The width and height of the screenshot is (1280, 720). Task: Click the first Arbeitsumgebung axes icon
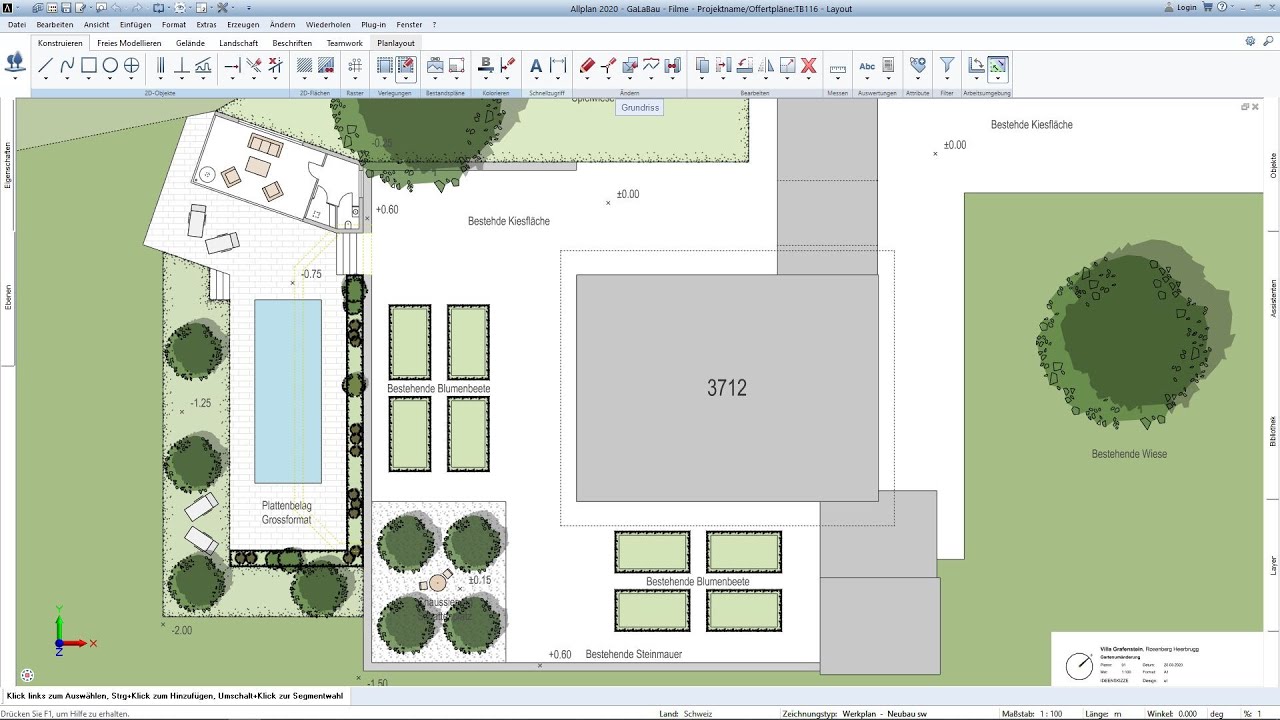click(976, 66)
